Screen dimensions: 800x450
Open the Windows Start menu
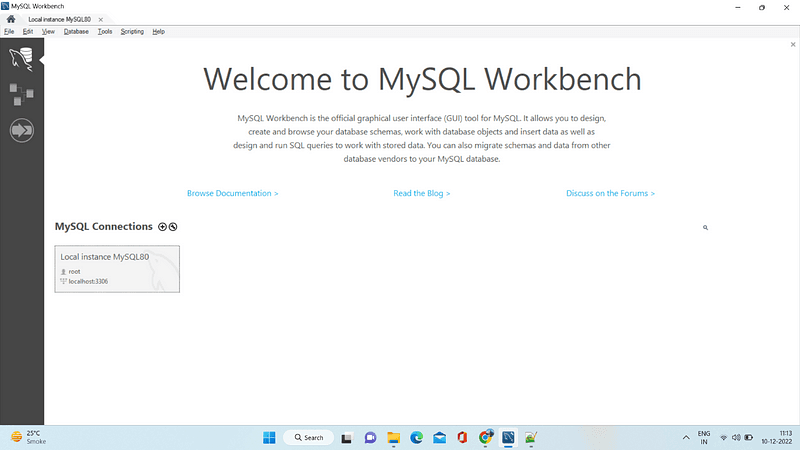[x=269, y=437]
